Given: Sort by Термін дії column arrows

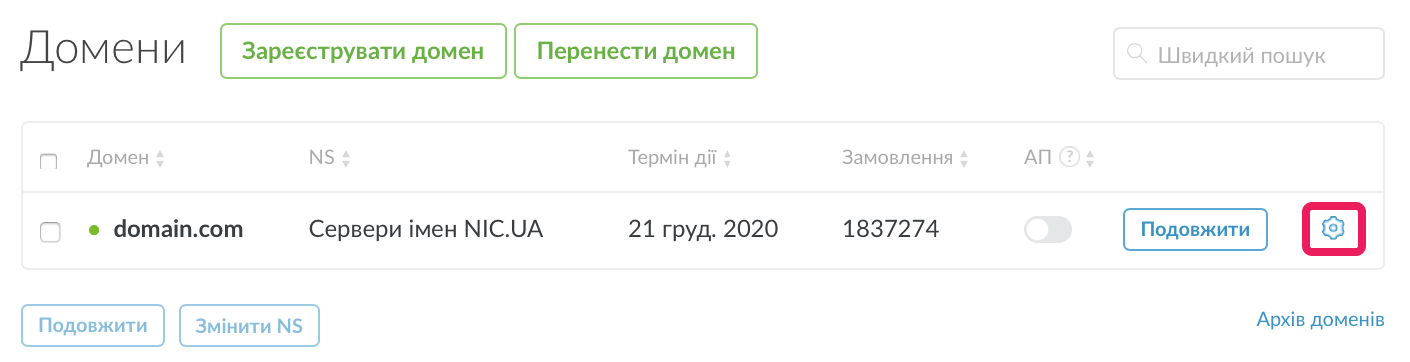Looking at the screenshot, I should (x=727, y=158).
